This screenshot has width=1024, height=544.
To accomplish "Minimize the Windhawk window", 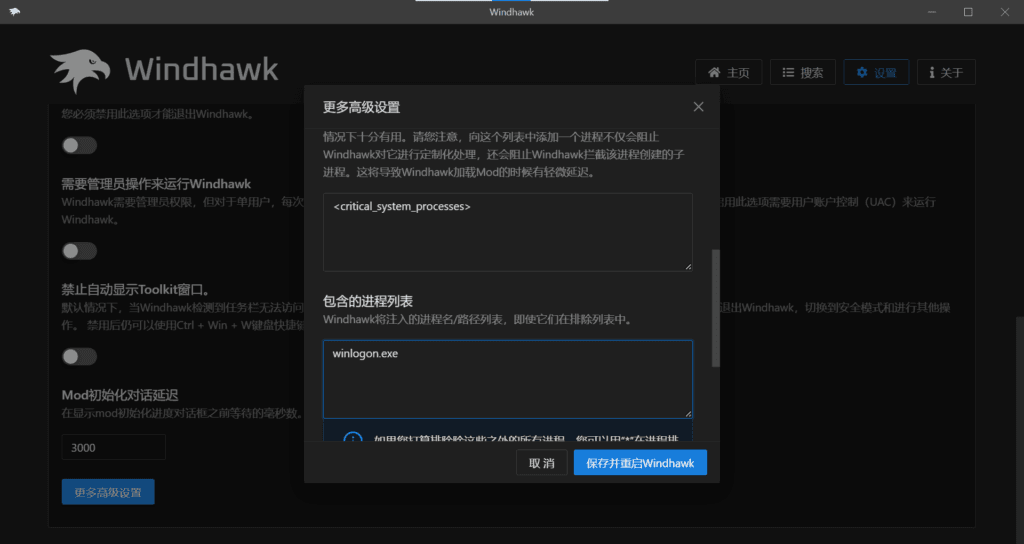I will tap(932, 12).
